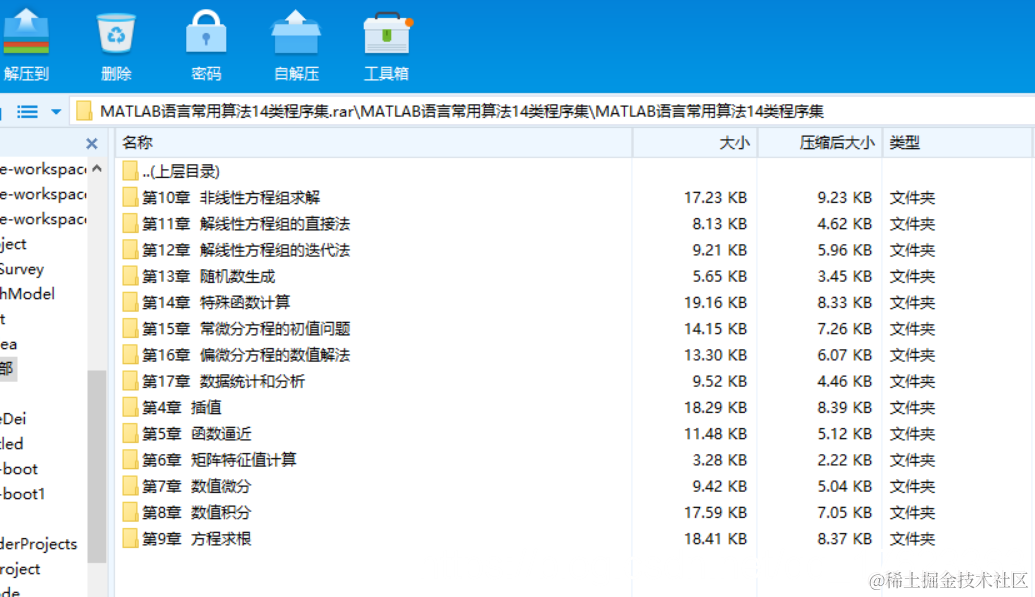Click folder icon of 第4章 插值
Viewport: 1035px width, 597px height.
(130, 407)
